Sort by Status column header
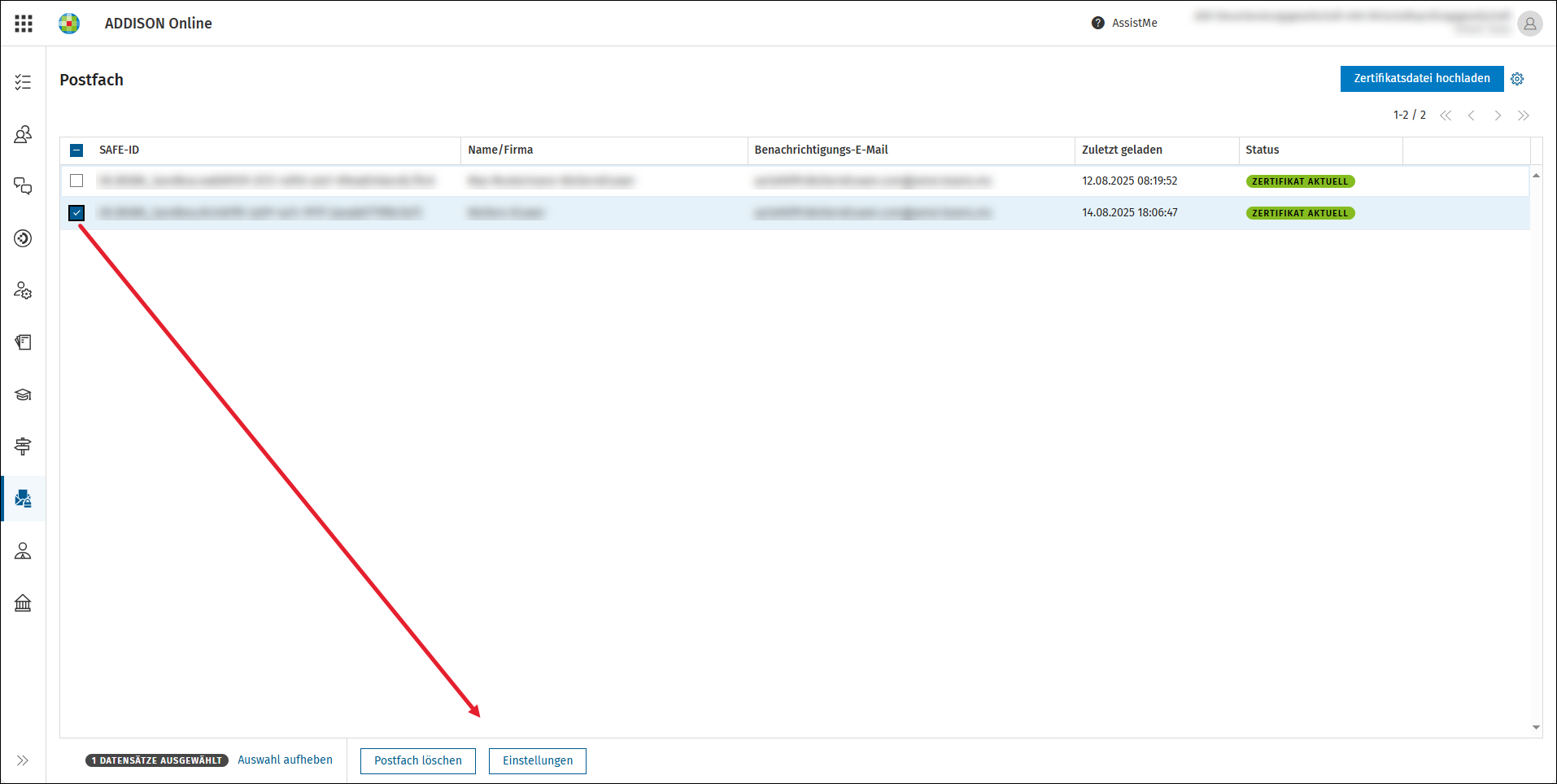The width and height of the screenshot is (1557, 784). tap(1262, 150)
